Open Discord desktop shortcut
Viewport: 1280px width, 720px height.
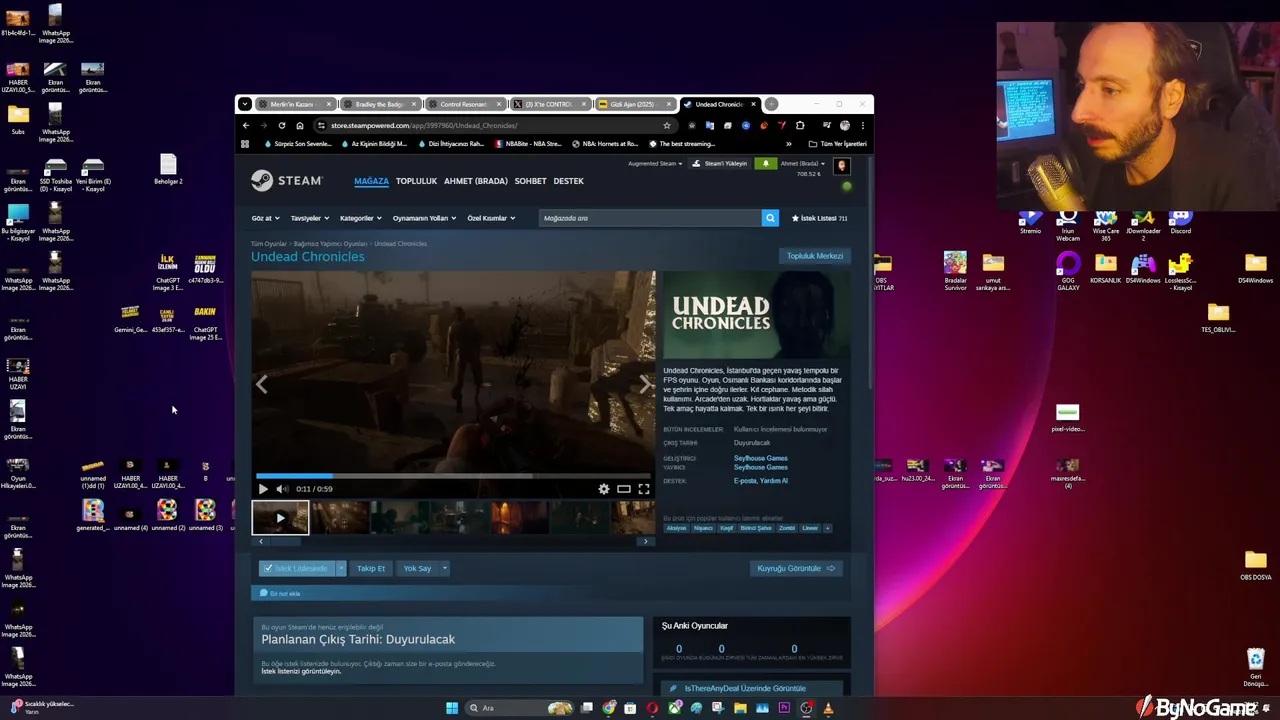click(1181, 222)
